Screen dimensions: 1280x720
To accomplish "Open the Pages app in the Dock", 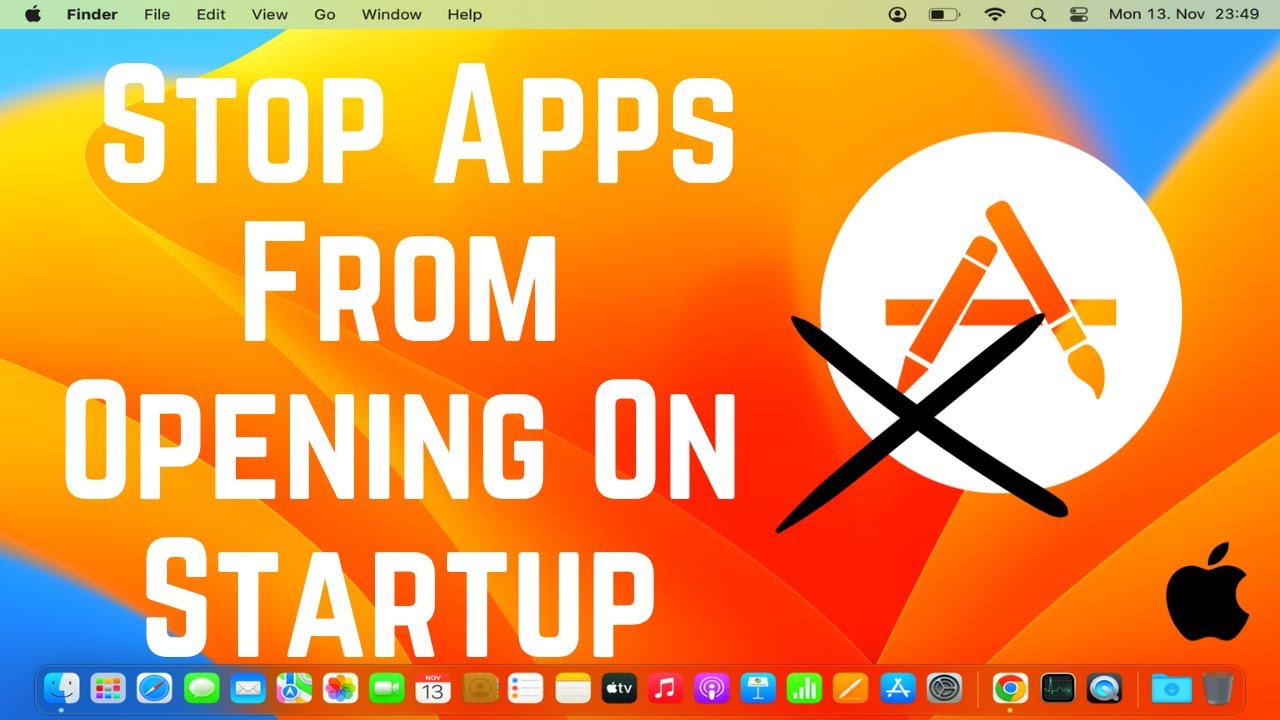I will tap(851, 688).
